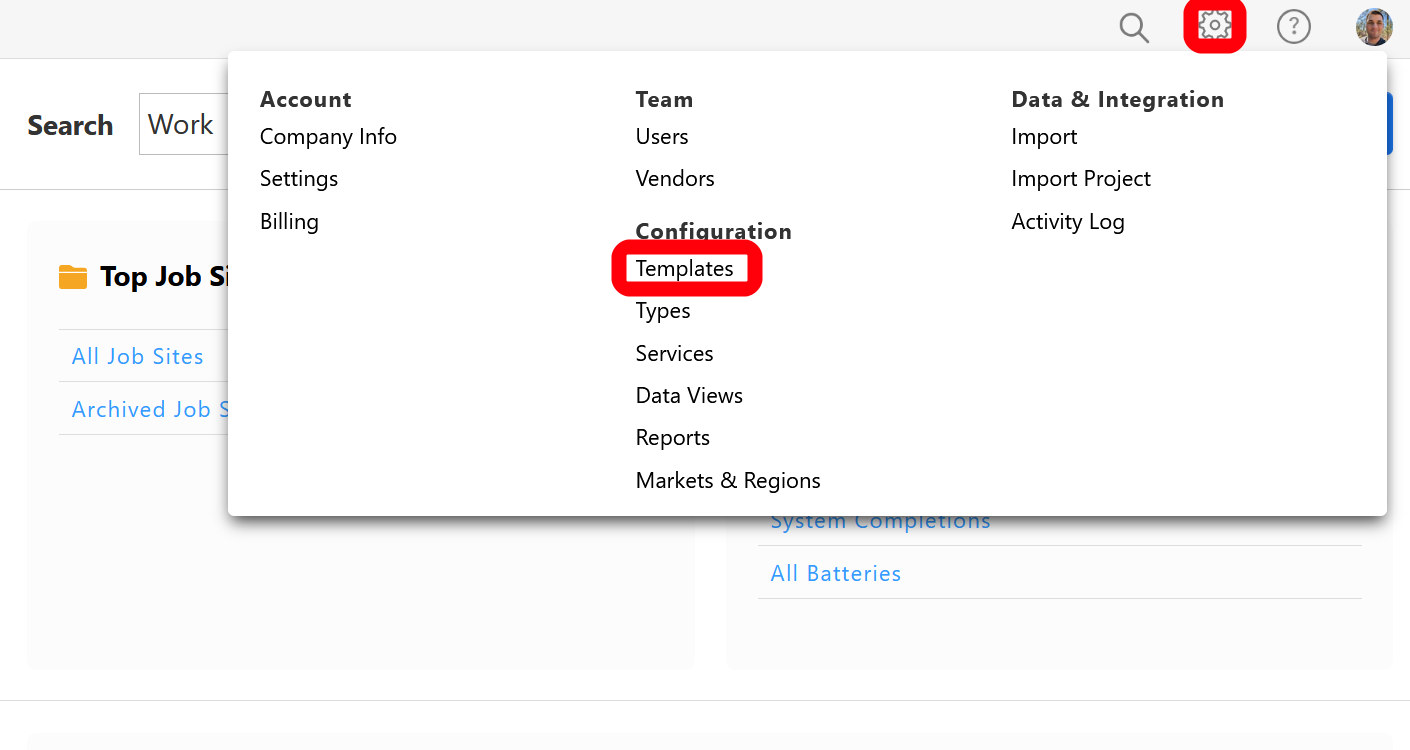Open Services configuration entry
Viewport: 1410px width, 750px height.
point(675,354)
